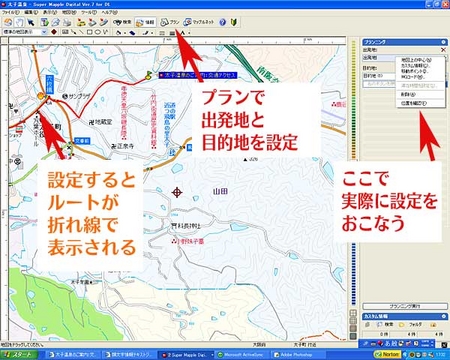450x360 pixels.
Task: Choose MGコード(M) in the context menu
Action: point(413,77)
